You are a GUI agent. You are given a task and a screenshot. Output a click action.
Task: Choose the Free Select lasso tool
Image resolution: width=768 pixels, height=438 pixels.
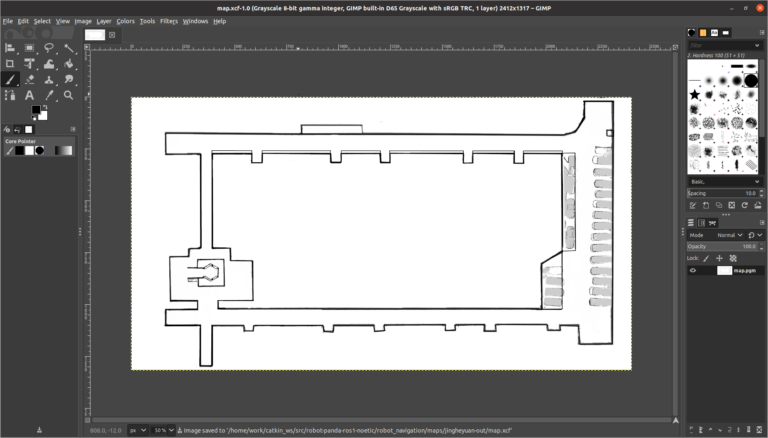coord(49,48)
